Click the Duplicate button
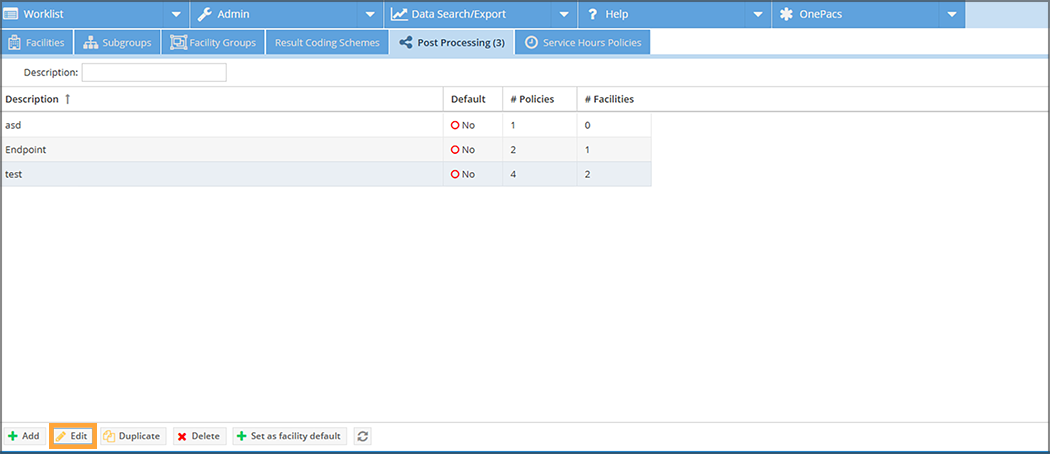 tap(131, 436)
